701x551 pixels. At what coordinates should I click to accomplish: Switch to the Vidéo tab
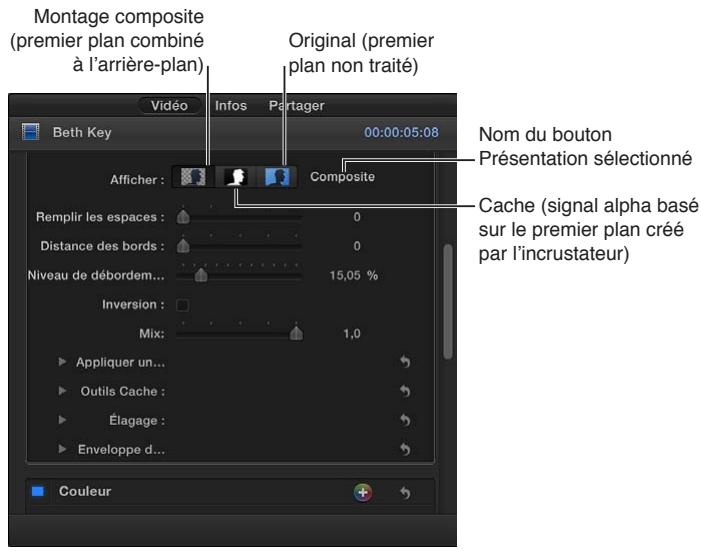169,106
